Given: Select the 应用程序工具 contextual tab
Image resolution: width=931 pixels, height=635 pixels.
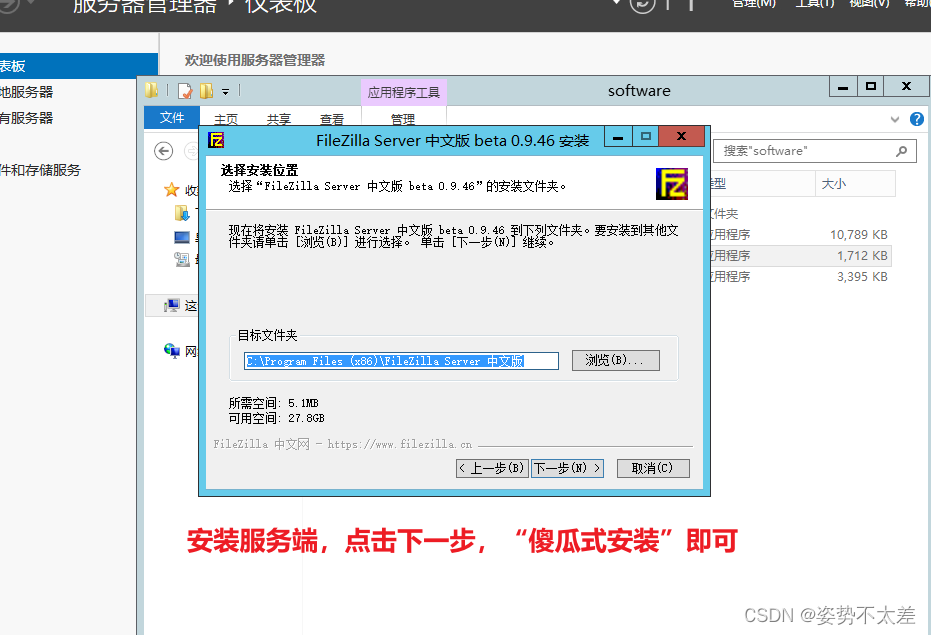Looking at the screenshot, I should (x=403, y=92).
